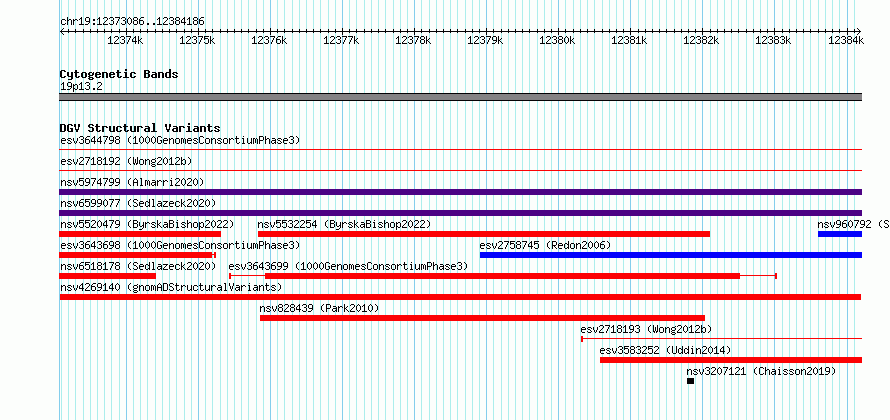The width and height of the screenshot is (890, 420).
Task: Select the nsv6599077 (Sedlazeck2020) purple bar
Action: point(460,213)
